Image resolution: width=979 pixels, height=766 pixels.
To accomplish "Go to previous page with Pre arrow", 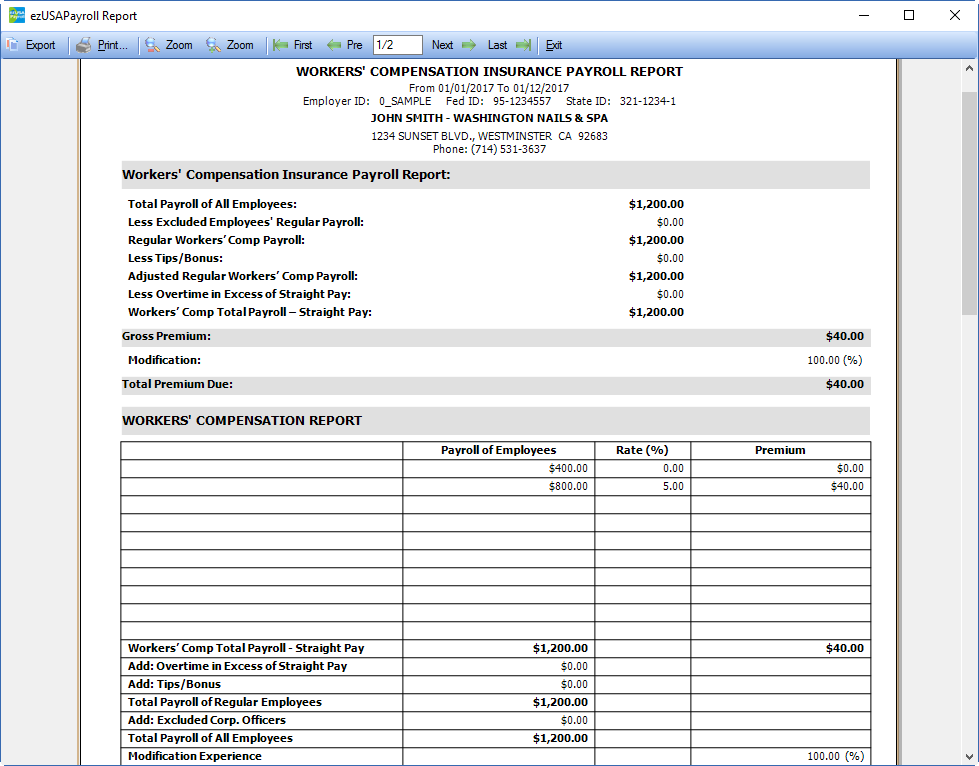I will pos(334,45).
